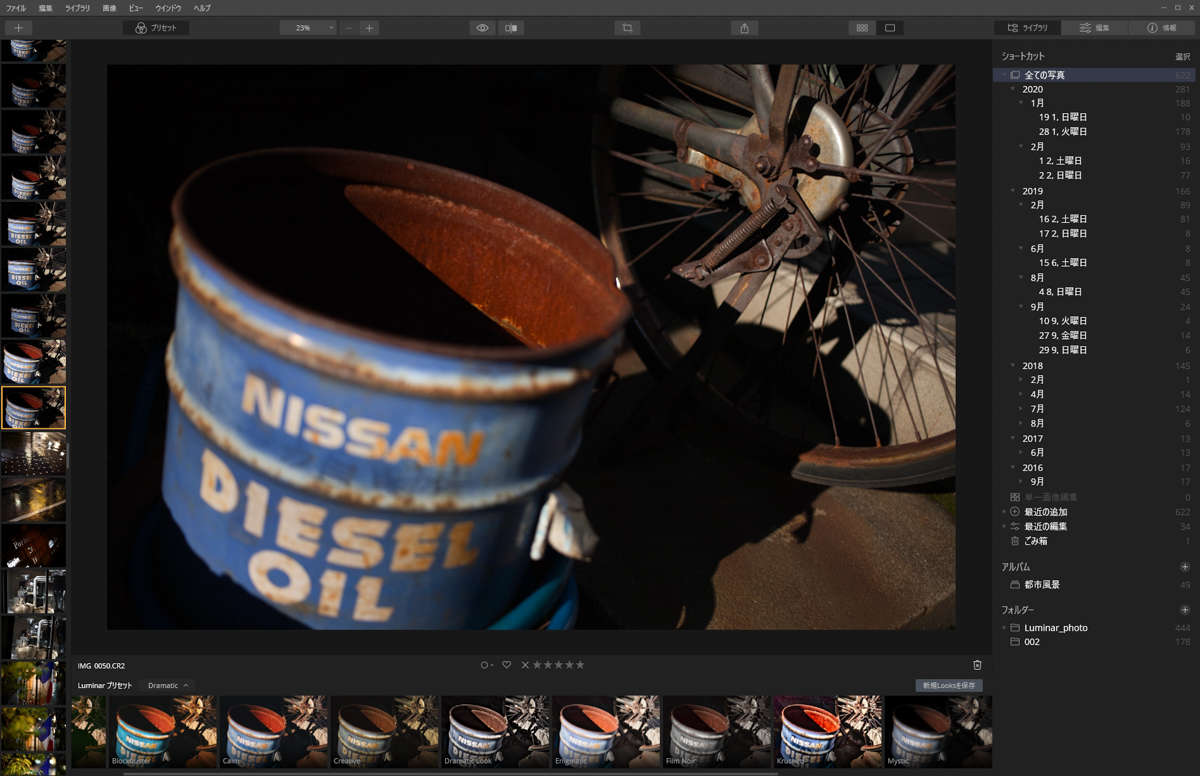Viewport: 1200px width, 776px height.
Task: Click the presets strip horizontal scrollbar
Action: (x=450, y=773)
